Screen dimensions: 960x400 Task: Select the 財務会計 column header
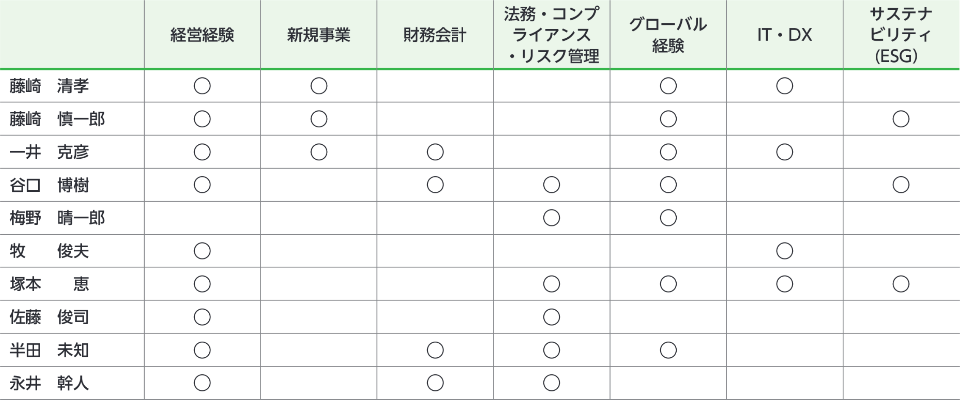pos(434,35)
